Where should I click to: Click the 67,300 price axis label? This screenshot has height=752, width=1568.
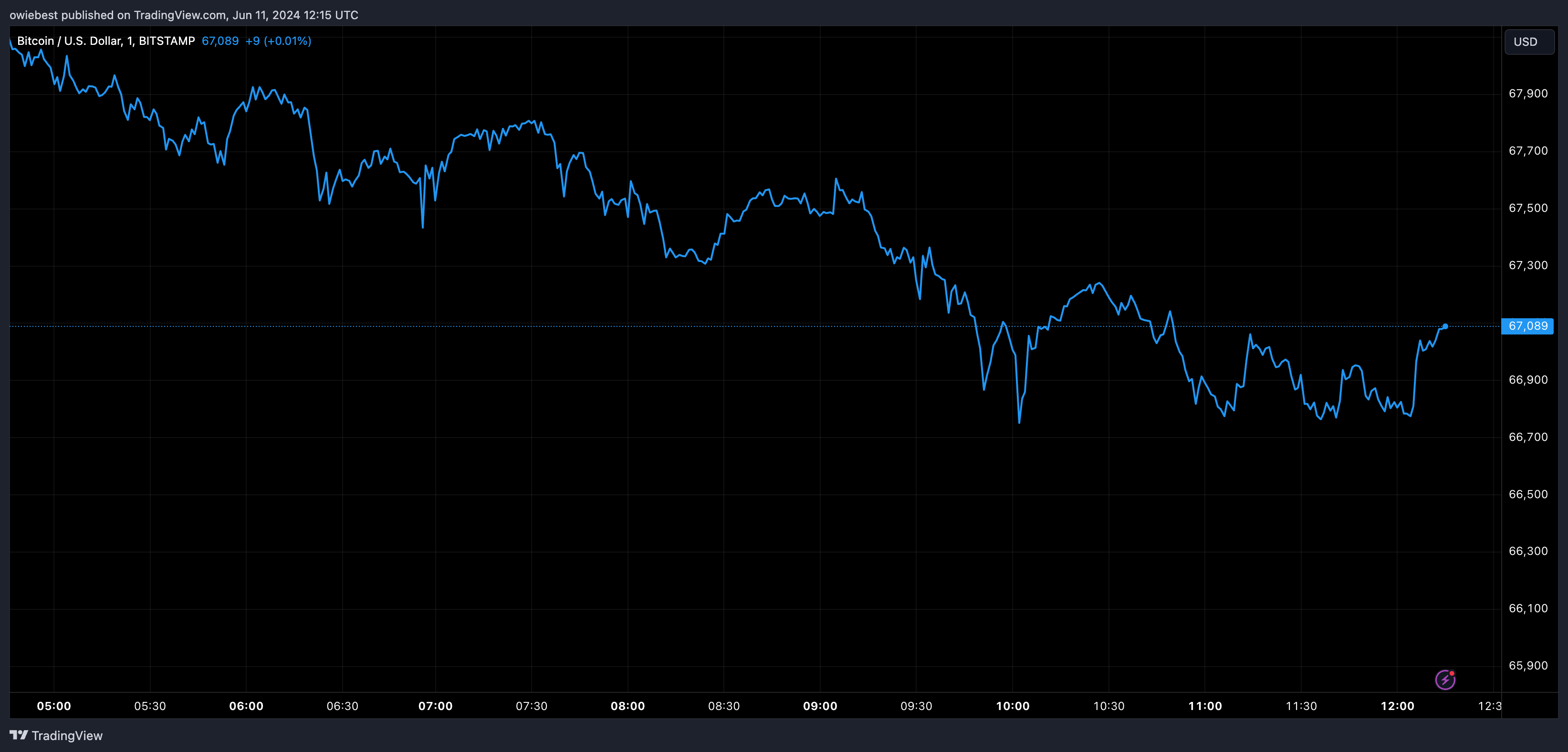point(1528,265)
